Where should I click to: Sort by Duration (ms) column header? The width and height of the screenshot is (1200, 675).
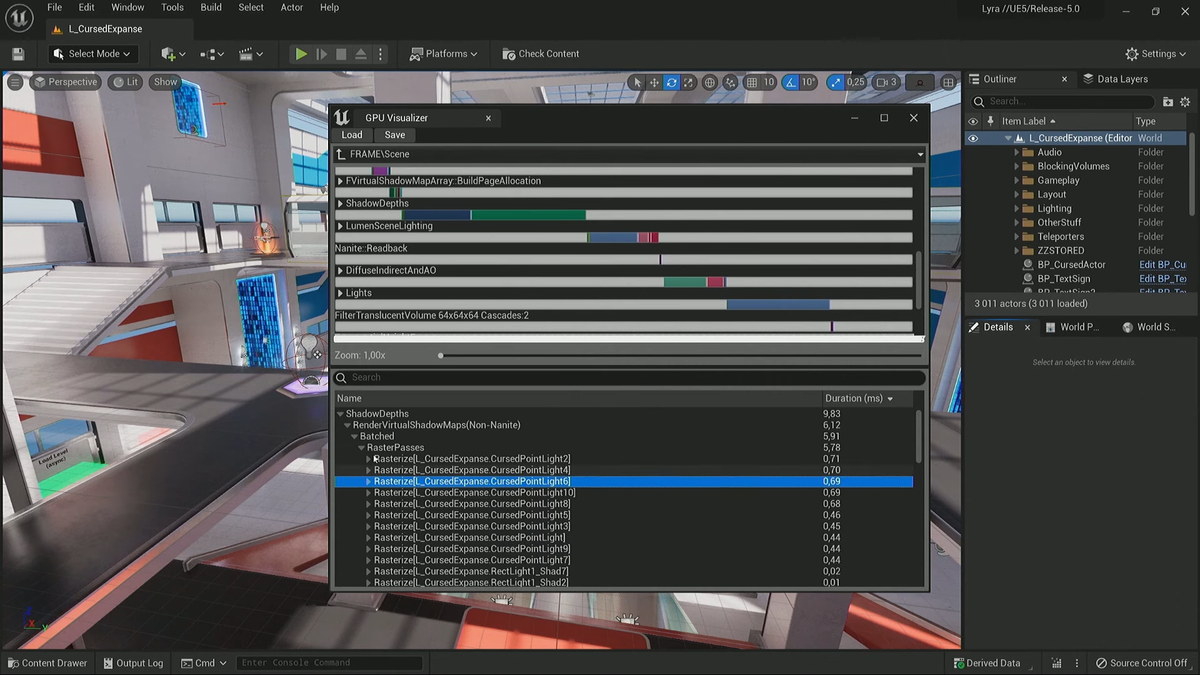(859, 398)
